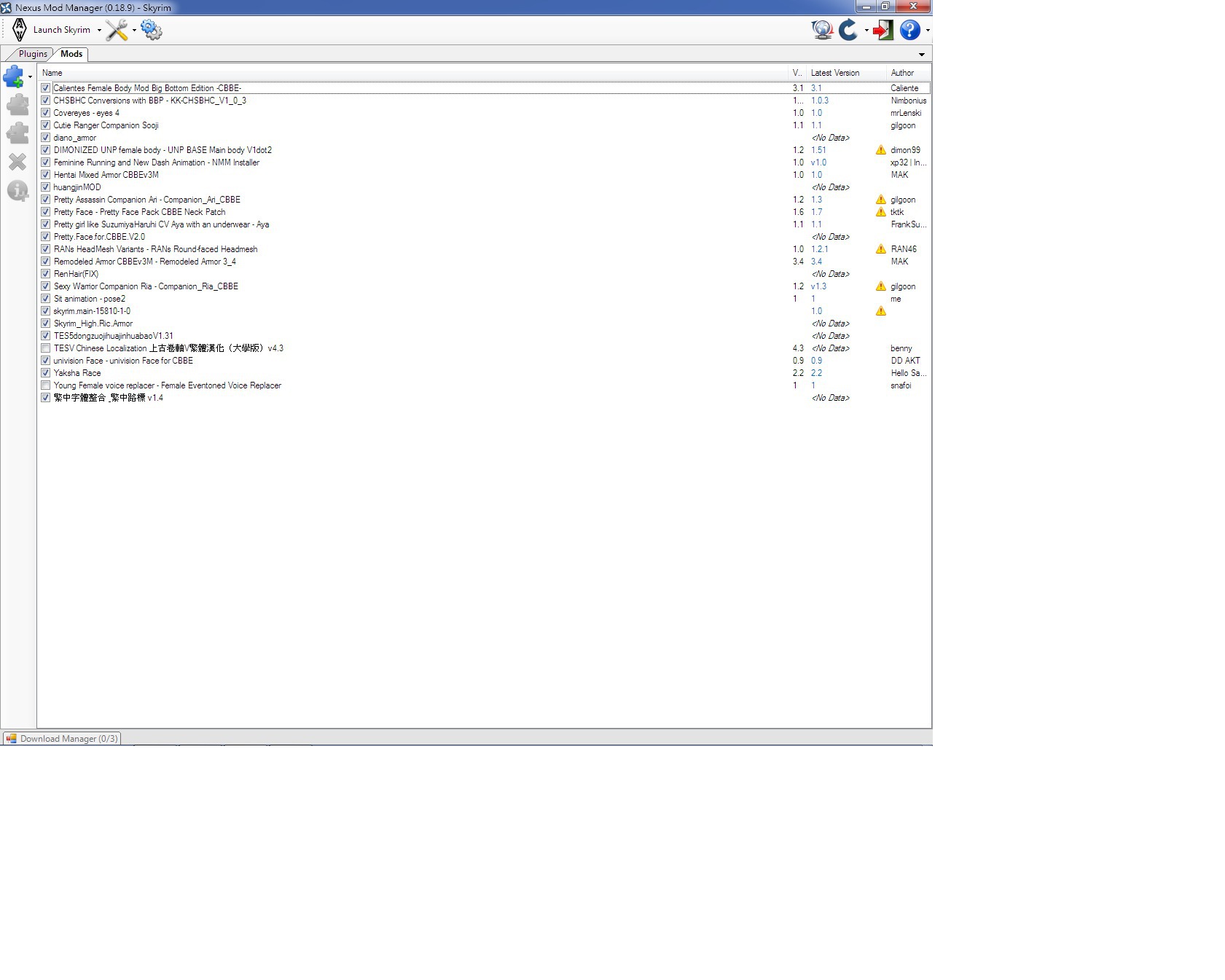Click the Skyrim logo launch icon
Screen dimensions: 1225x980
coord(20,30)
